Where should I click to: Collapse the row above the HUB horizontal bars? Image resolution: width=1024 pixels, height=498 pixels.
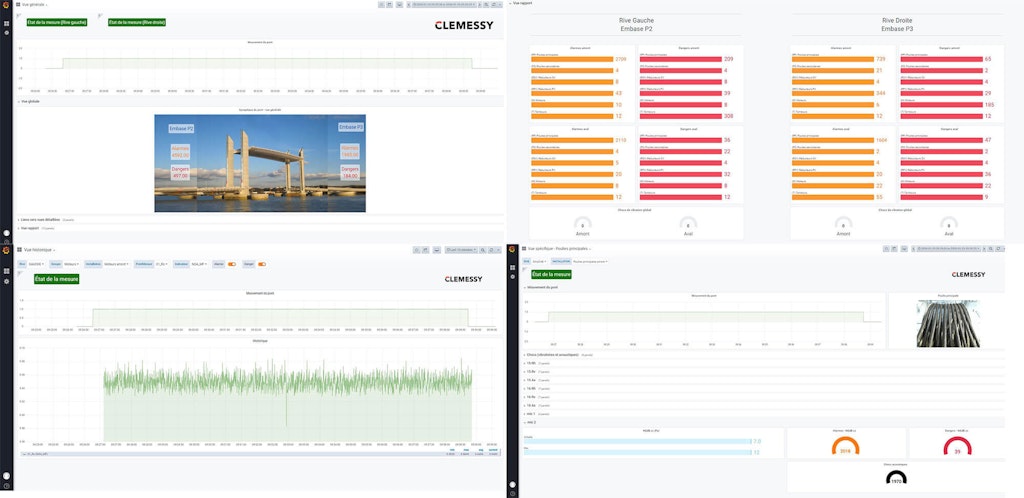tap(530, 422)
